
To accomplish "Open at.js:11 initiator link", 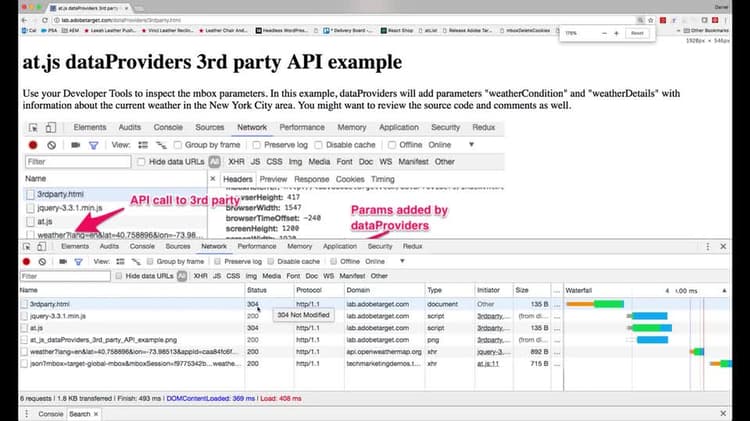I will tap(488, 364).
